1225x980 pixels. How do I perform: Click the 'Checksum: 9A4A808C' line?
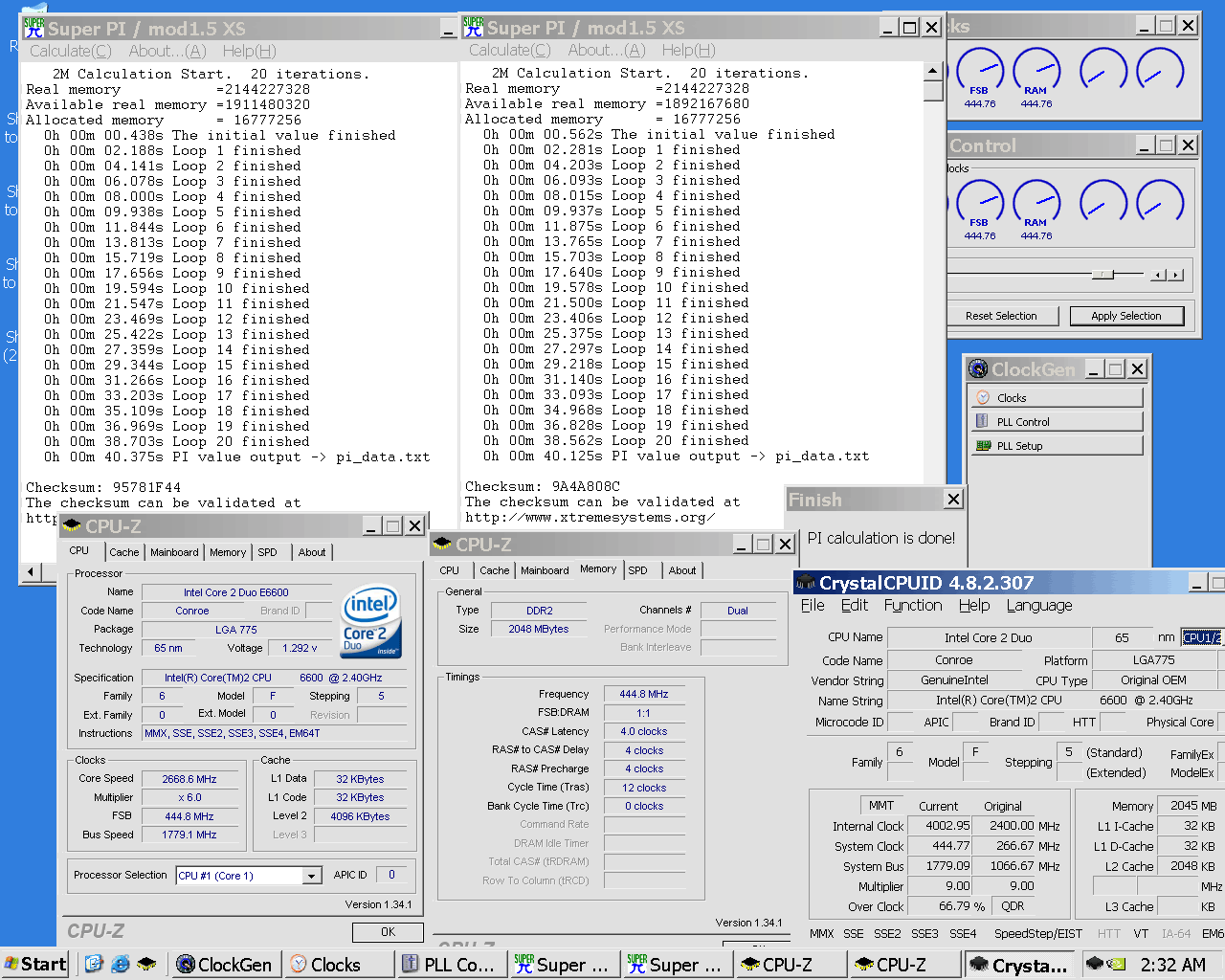coord(543,486)
